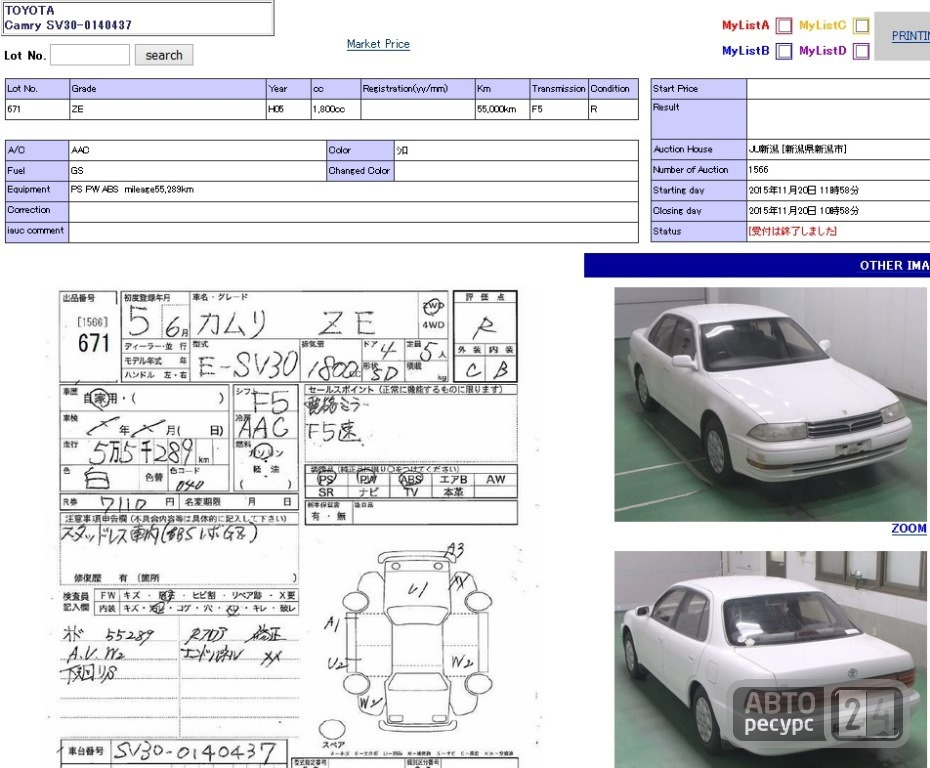
Task: Open the front view car photo
Action: click(770, 404)
